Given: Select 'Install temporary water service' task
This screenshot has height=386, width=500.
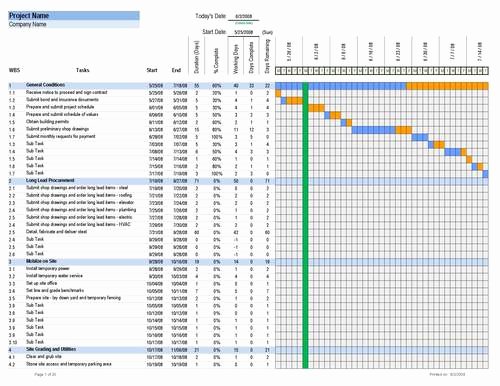Looking at the screenshot, I should pyautogui.click(x=54, y=276).
